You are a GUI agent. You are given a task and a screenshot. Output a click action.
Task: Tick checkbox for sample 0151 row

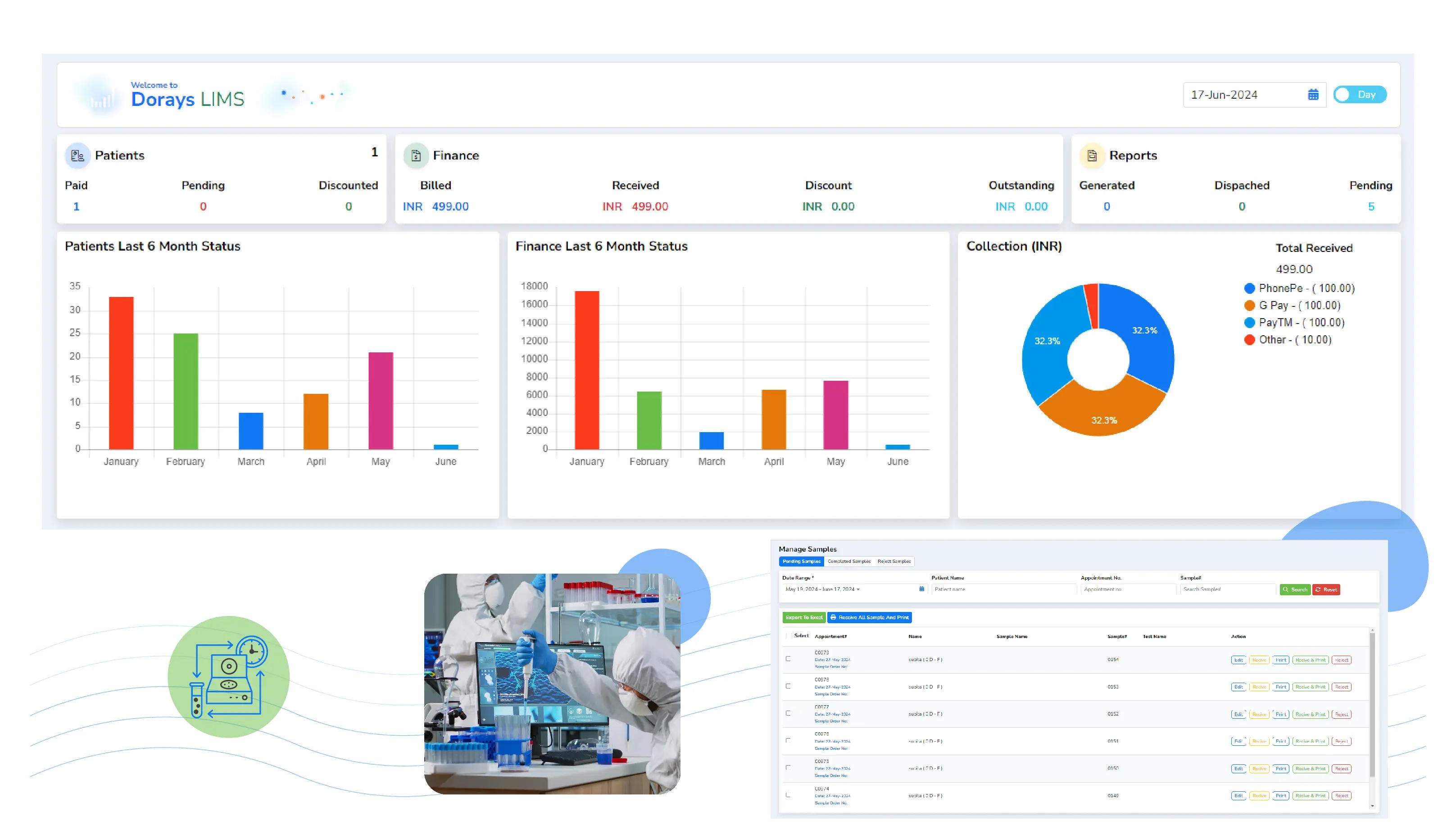pos(788,740)
